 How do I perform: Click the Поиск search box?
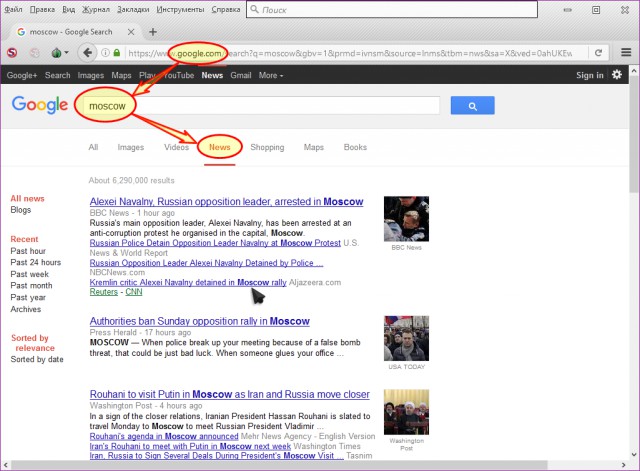coord(392,9)
